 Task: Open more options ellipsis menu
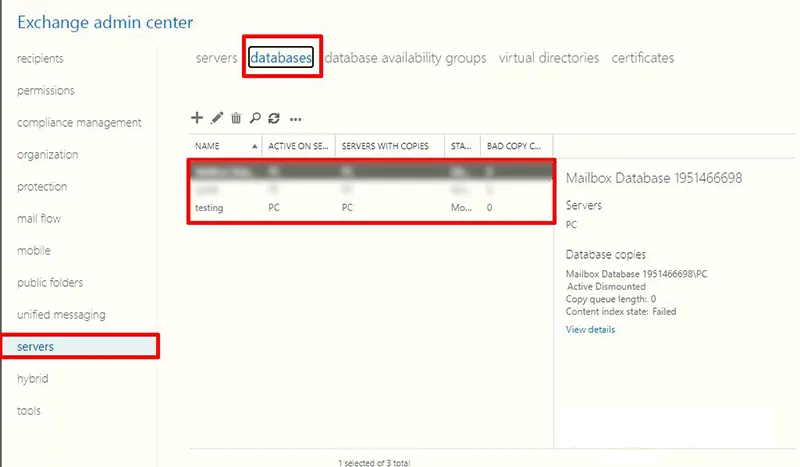coord(295,119)
